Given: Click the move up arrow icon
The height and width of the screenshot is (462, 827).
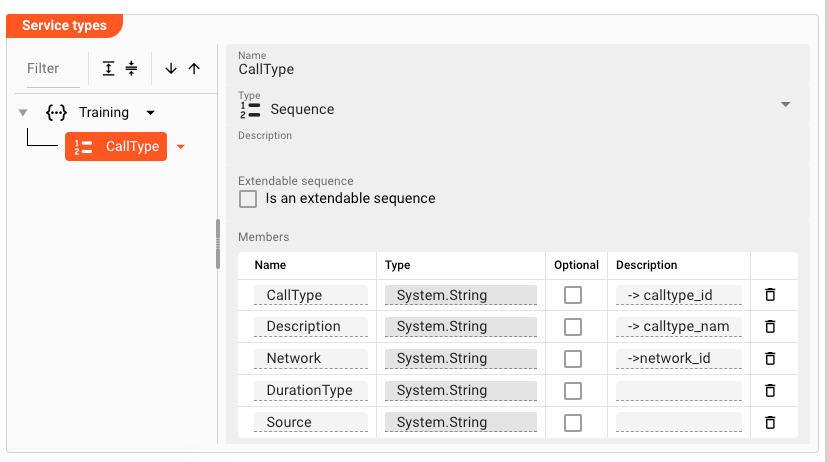Looking at the screenshot, I should [x=194, y=69].
